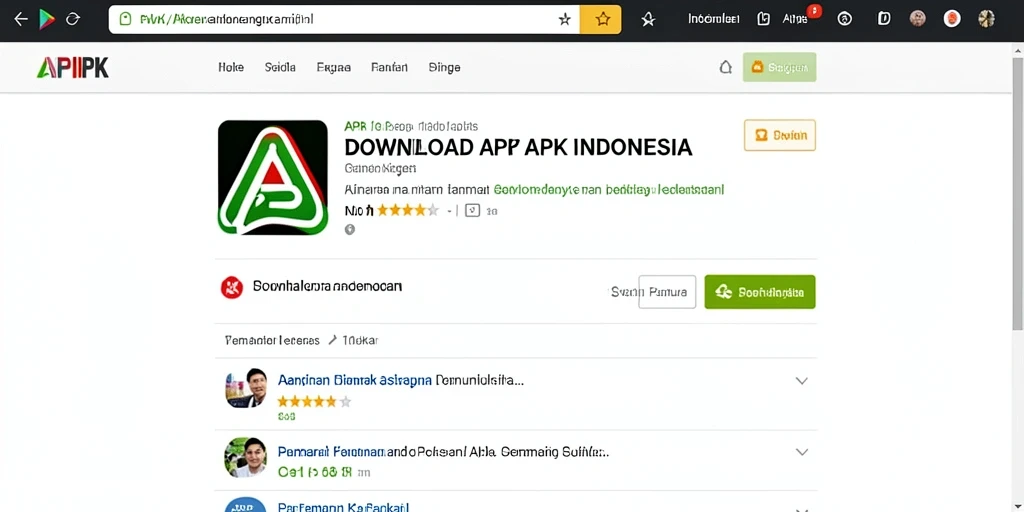1024x512 pixels.
Task: Open the Aantinan Biantak asirapna review title
Action: pos(355,380)
